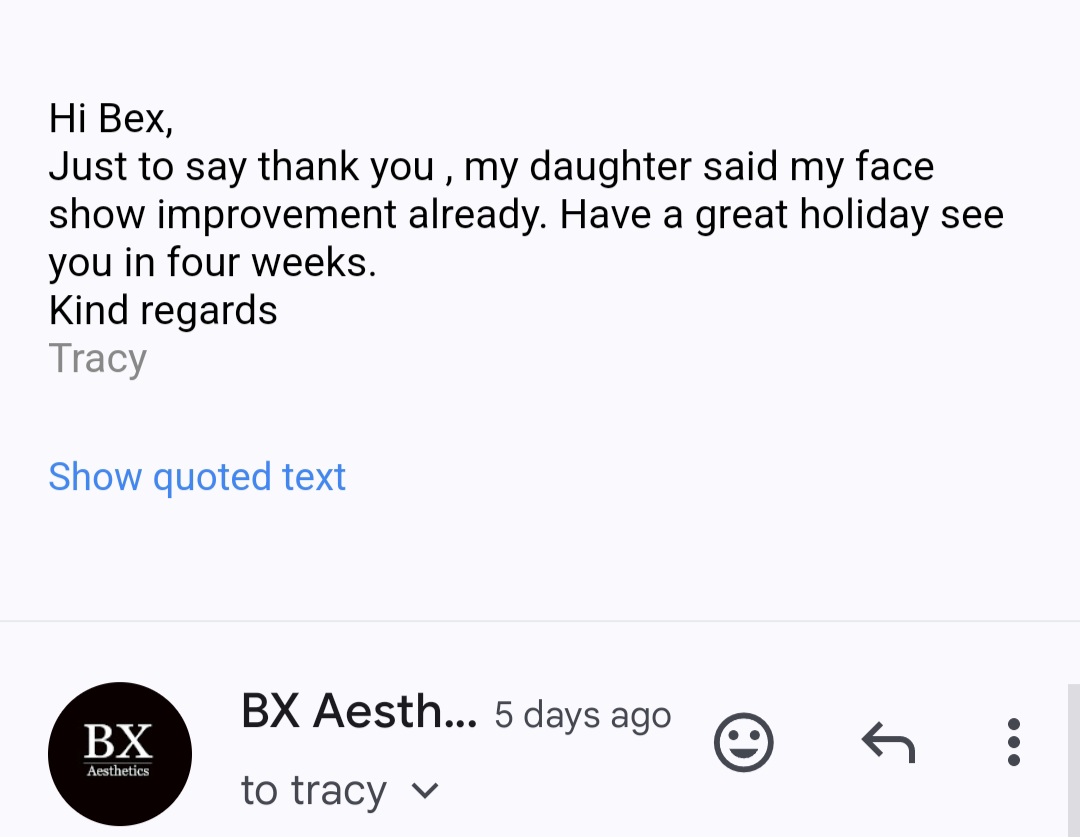Click the "Kind regards" closing line
Image resolution: width=1080 pixels, height=837 pixels.
pos(163,310)
